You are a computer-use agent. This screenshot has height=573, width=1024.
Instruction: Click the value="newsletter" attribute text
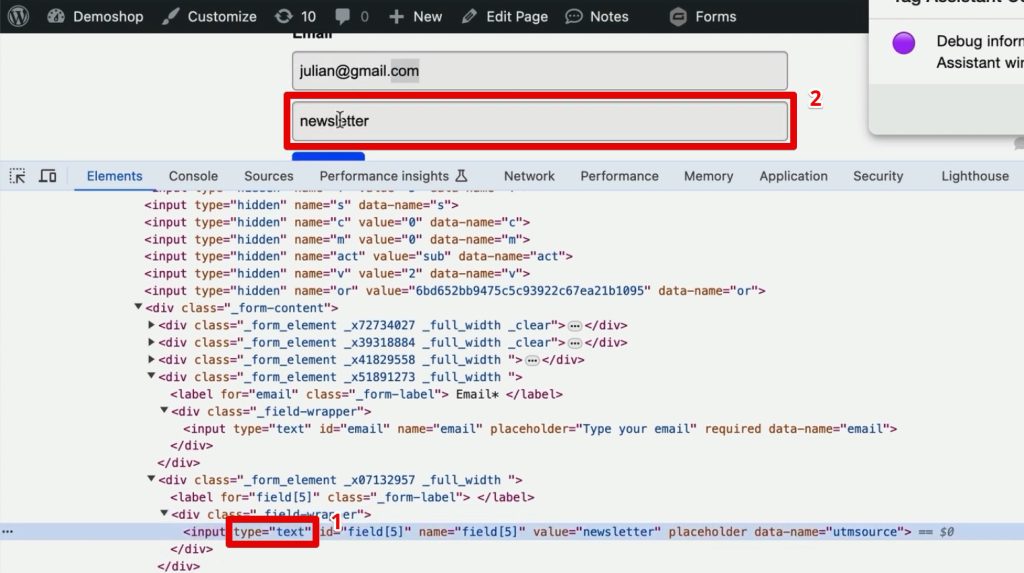click(597, 531)
